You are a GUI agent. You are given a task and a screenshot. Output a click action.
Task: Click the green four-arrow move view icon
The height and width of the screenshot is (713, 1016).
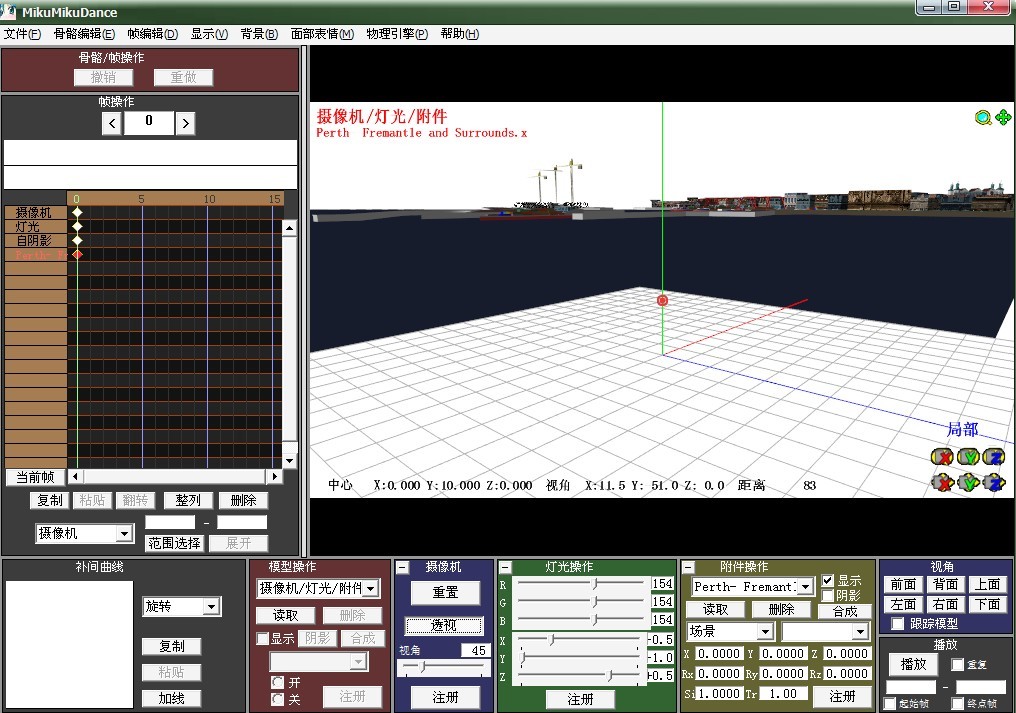pos(1003,117)
